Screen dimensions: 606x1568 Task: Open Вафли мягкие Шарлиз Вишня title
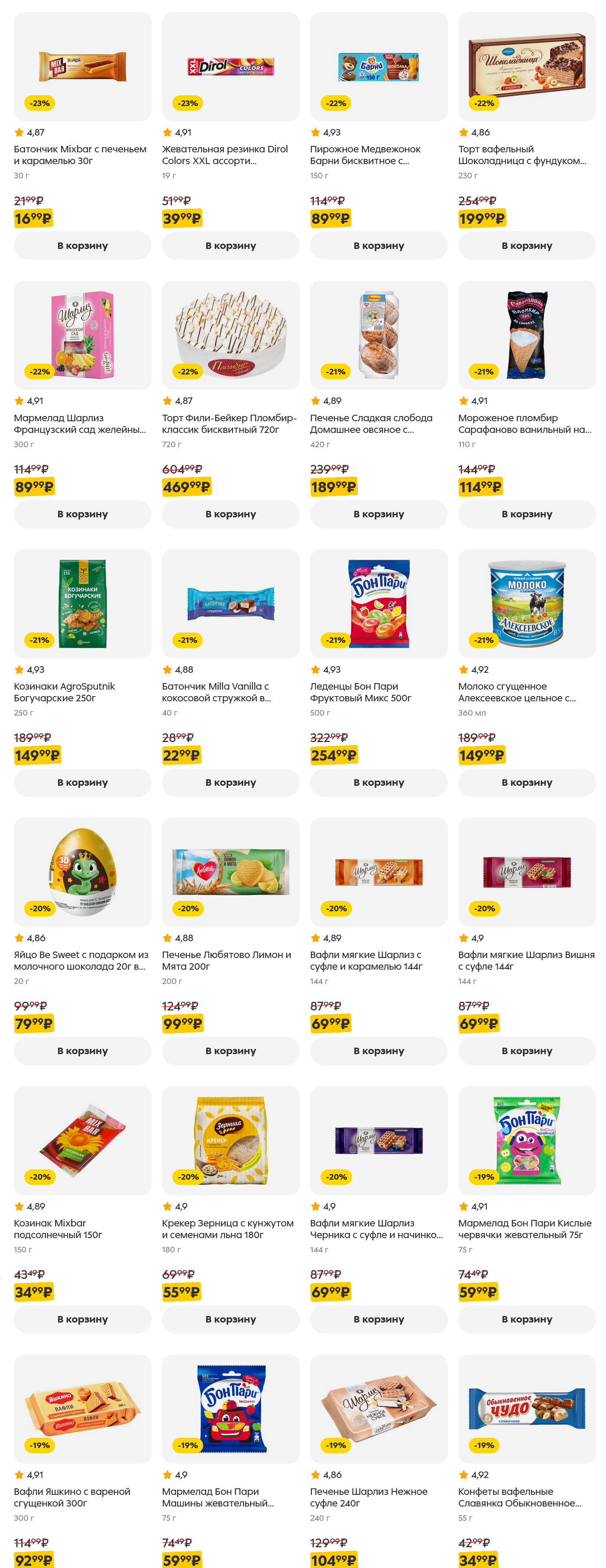coord(525,961)
